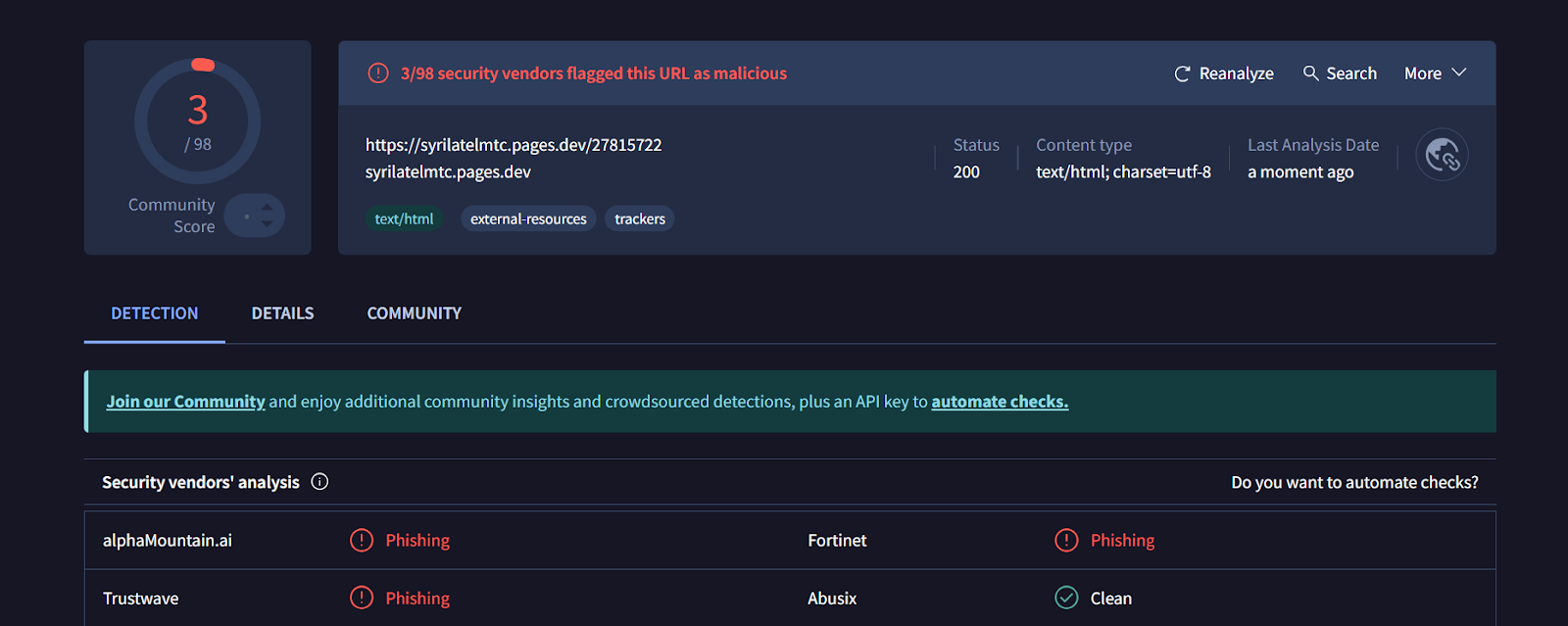
Task: Click the Trustwave vendor name
Action: (x=141, y=599)
